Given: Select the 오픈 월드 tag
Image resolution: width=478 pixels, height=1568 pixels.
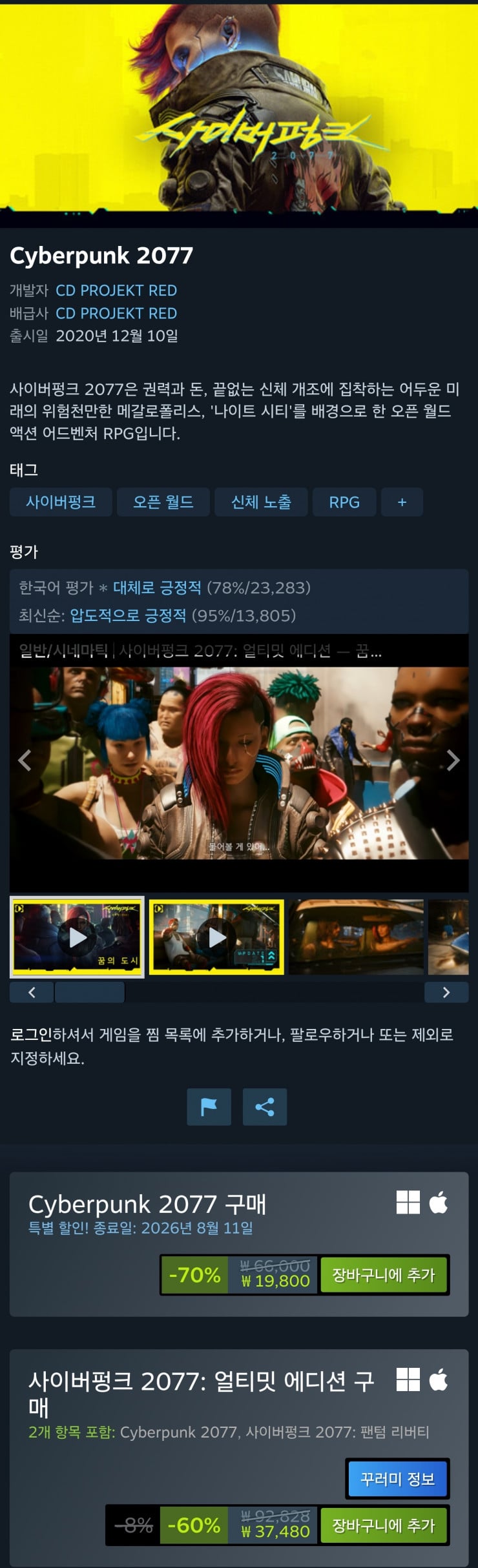Looking at the screenshot, I should point(163,502).
